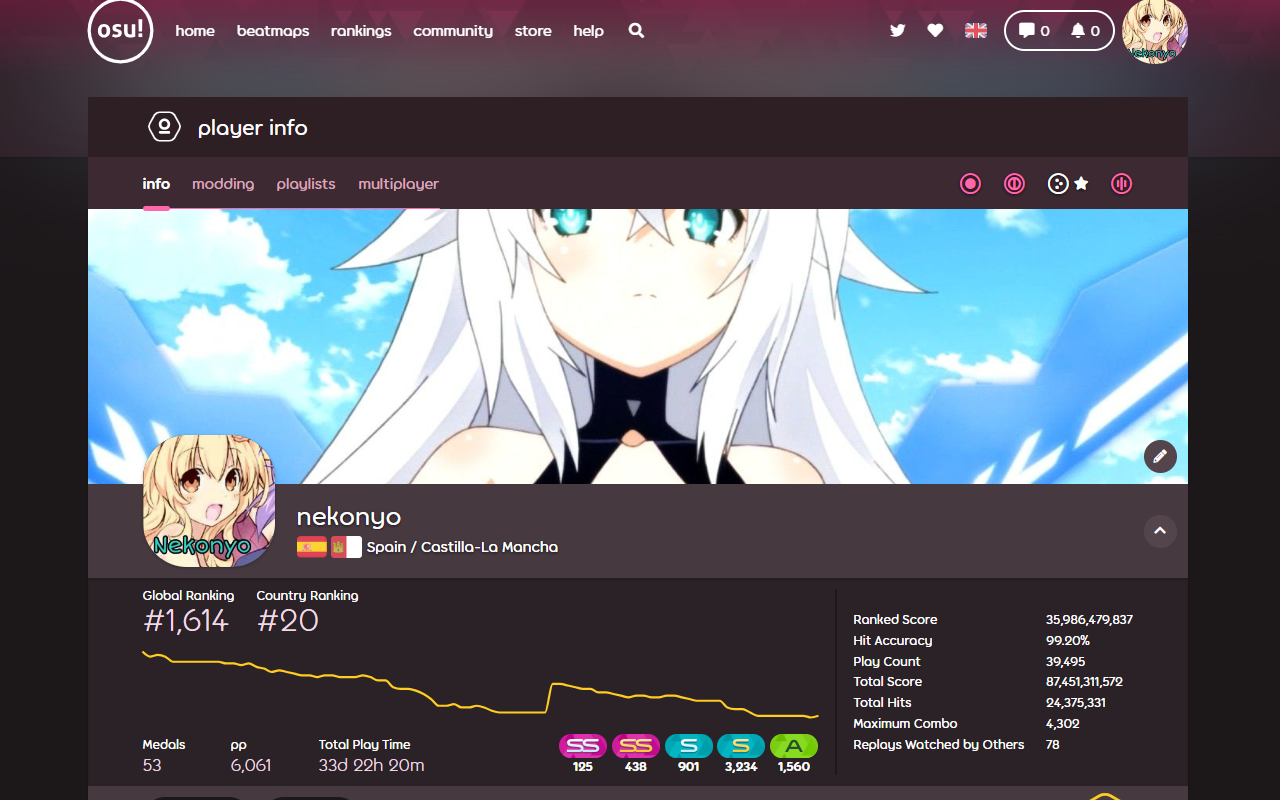Click Total Score value 87,451,311,572
The width and height of the screenshot is (1280, 800).
pos(1085,682)
